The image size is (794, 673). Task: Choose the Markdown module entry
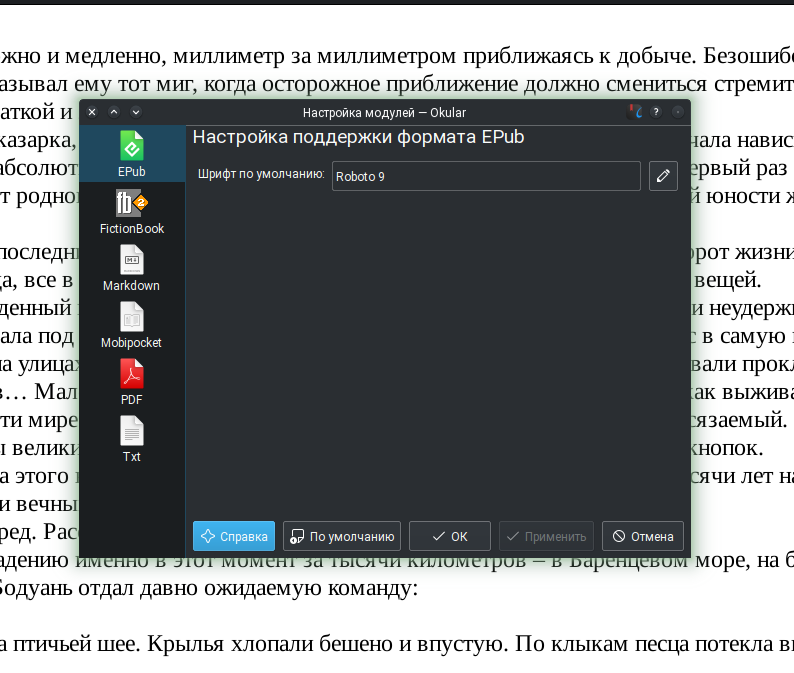tap(132, 268)
